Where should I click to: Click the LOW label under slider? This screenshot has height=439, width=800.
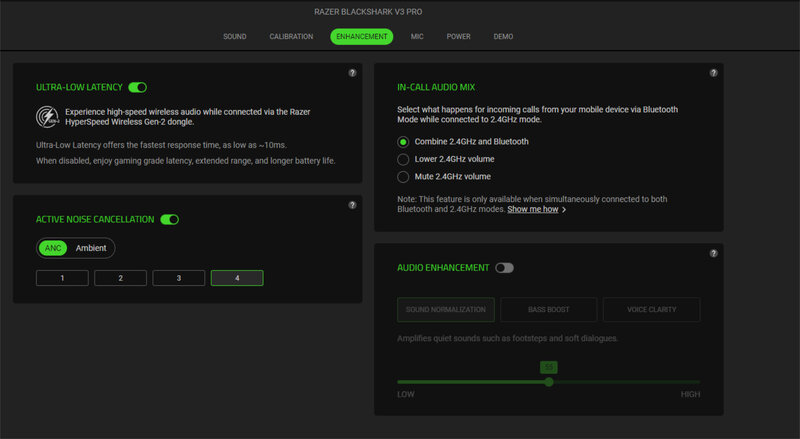(406, 395)
